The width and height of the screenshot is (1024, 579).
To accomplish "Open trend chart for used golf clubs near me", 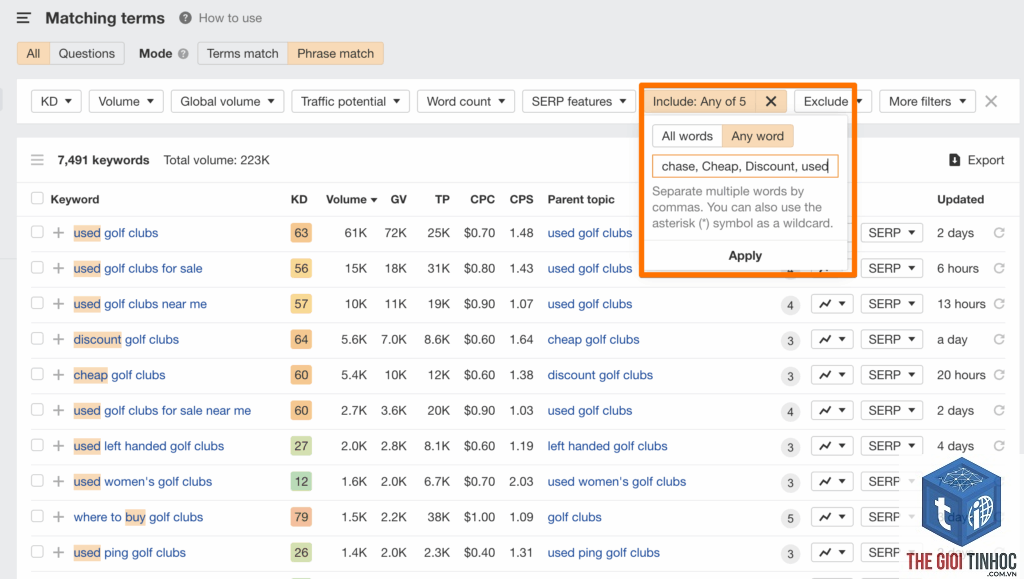I will tap(832, 304).
